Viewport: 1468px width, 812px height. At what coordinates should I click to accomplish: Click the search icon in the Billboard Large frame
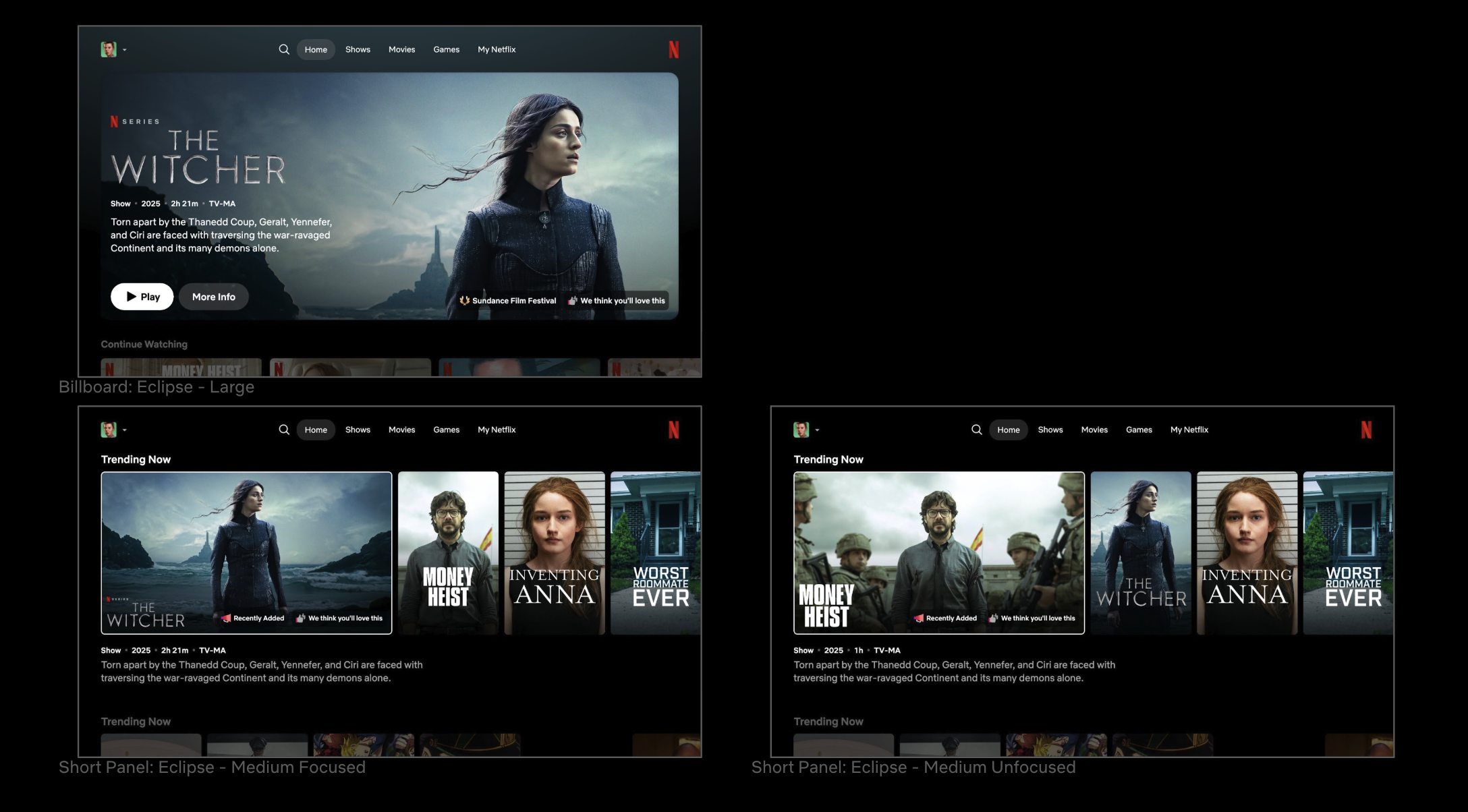[284, 49]
